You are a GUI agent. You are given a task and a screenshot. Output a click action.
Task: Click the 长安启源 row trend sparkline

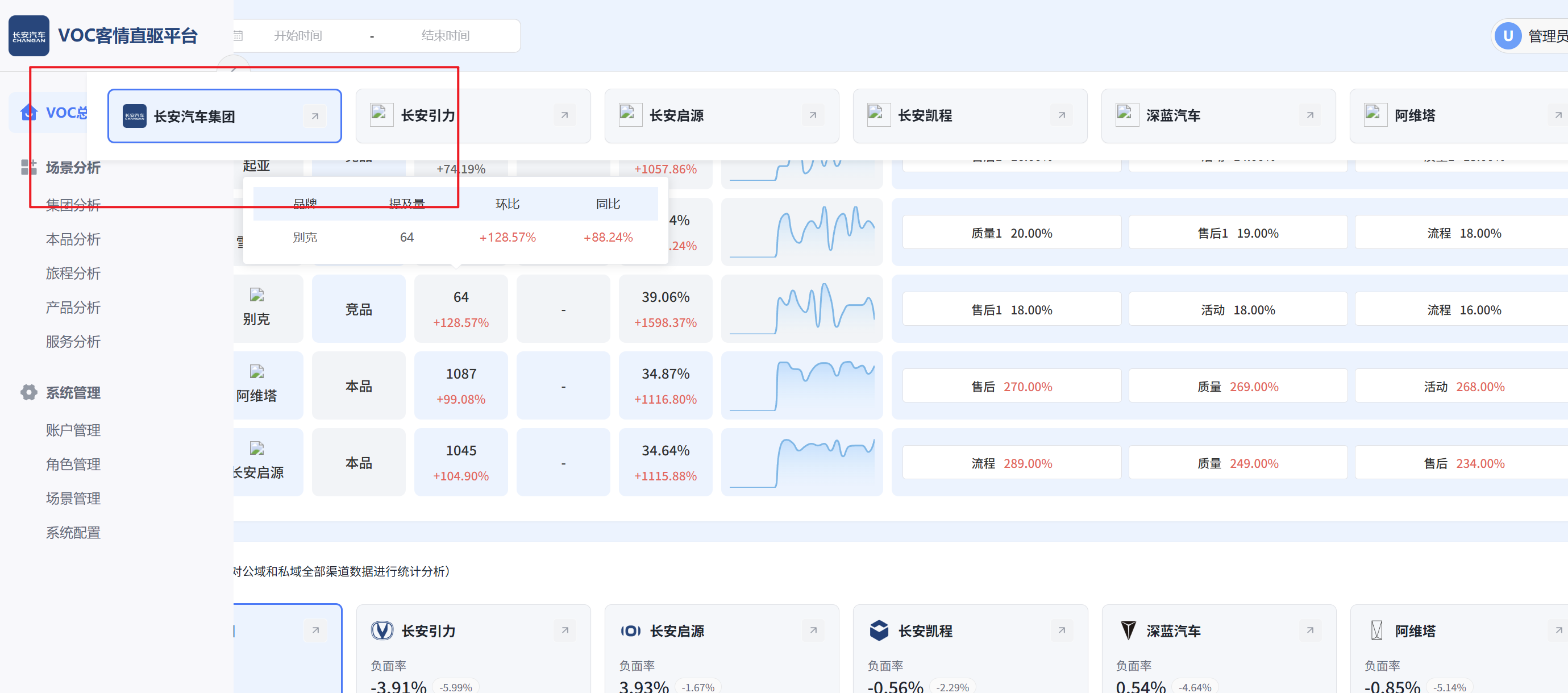802,462
